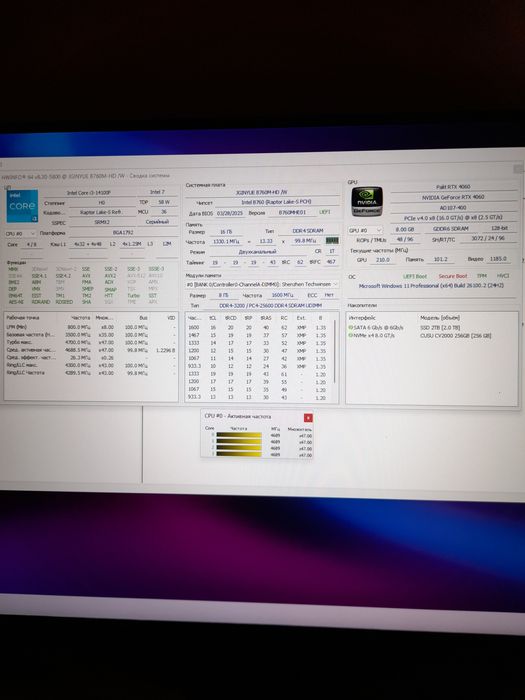Open the GPU #0 selector dropdown
Image resolution: width=525 pixels, height=700 pixels.
(365, 230)
